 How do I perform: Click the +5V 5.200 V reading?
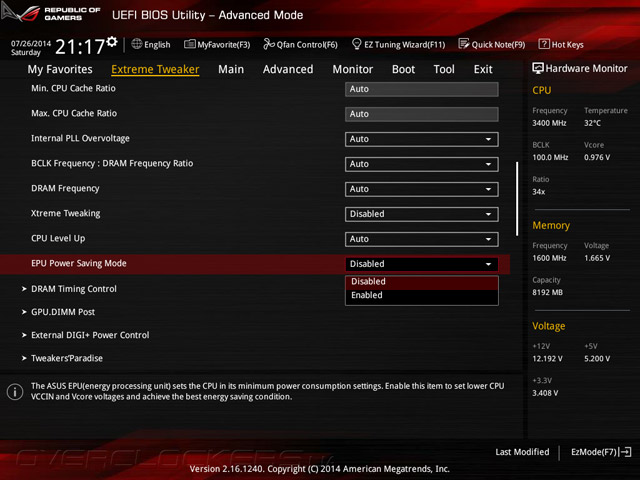pos(597,358)
